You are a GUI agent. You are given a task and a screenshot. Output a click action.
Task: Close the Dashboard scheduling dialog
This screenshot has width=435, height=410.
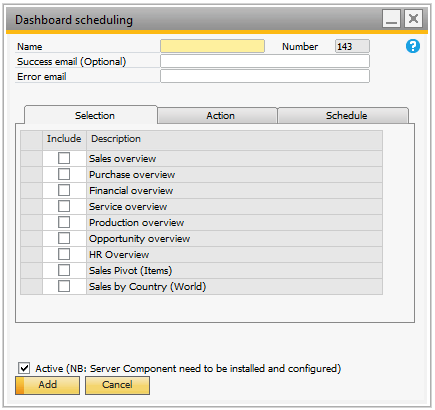(413, 18)
